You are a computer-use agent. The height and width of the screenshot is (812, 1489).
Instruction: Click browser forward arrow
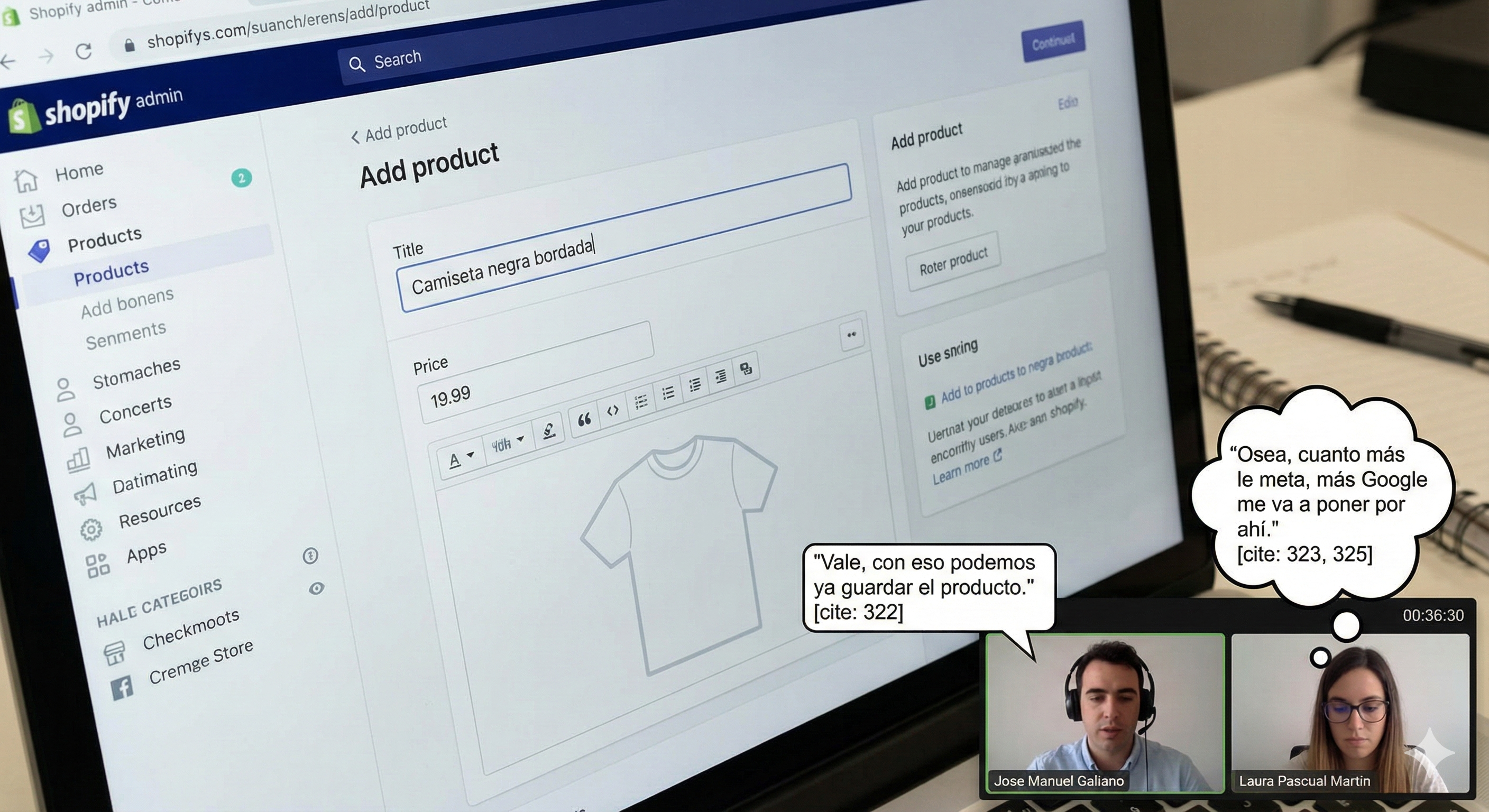pyautogui.click(x=46, y=56)
